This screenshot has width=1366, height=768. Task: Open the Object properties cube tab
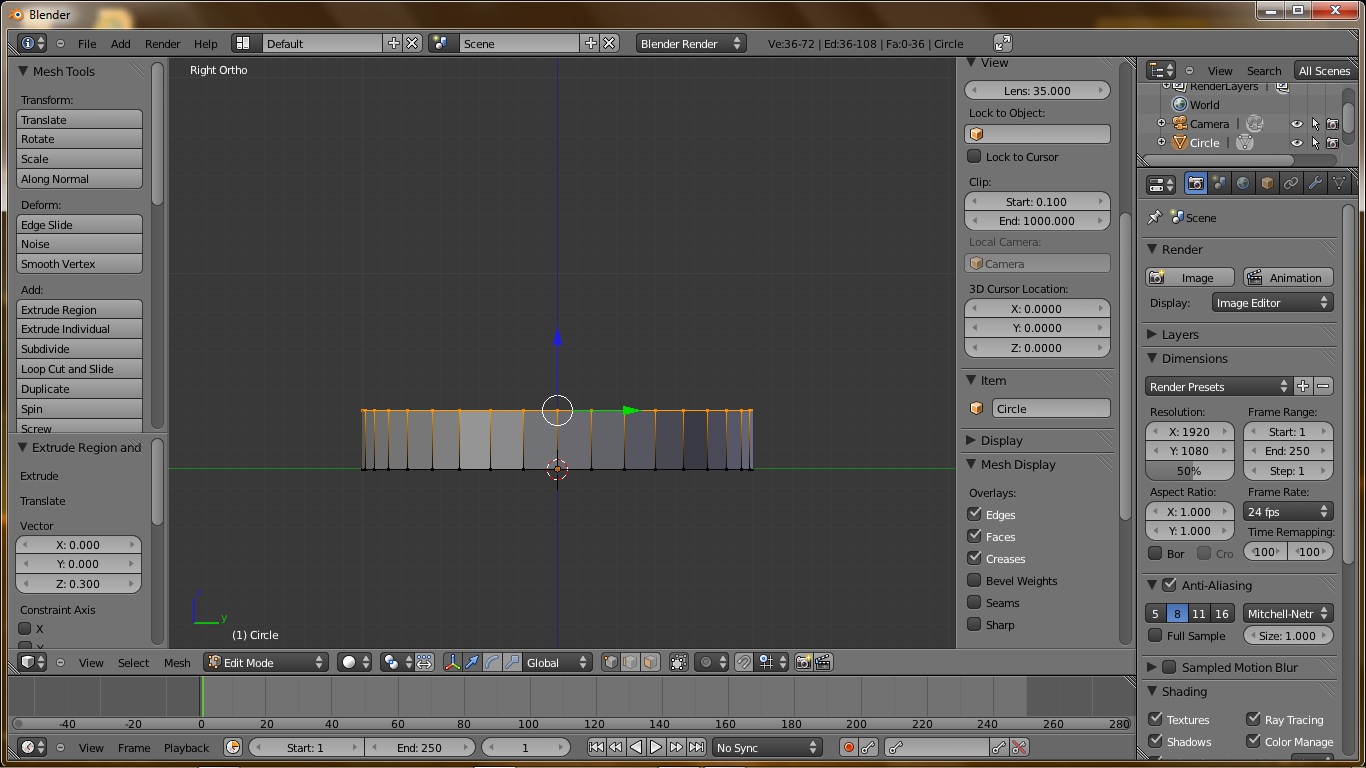click(1267, 184)
